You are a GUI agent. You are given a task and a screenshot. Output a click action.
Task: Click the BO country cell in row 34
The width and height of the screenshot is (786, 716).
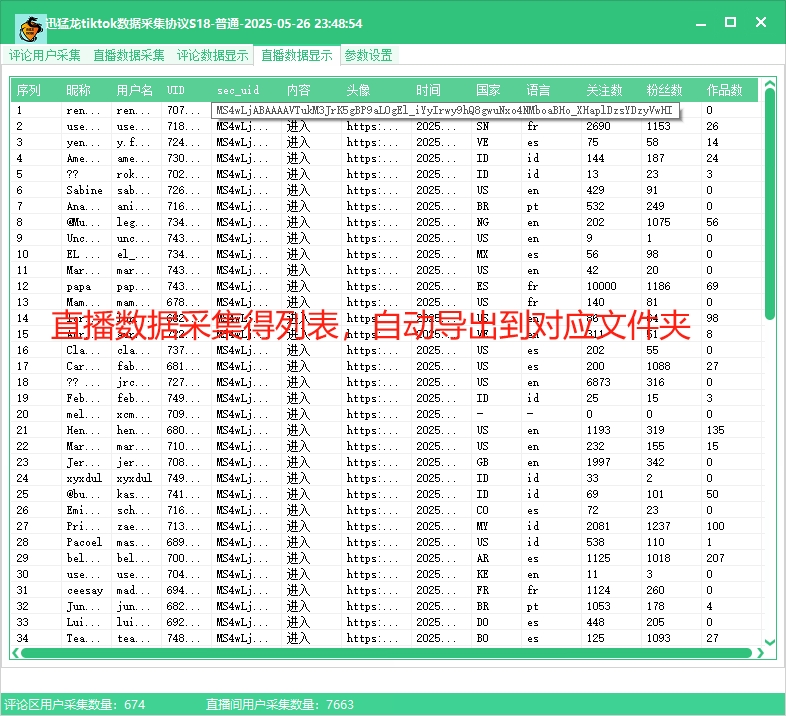[482, 638]
